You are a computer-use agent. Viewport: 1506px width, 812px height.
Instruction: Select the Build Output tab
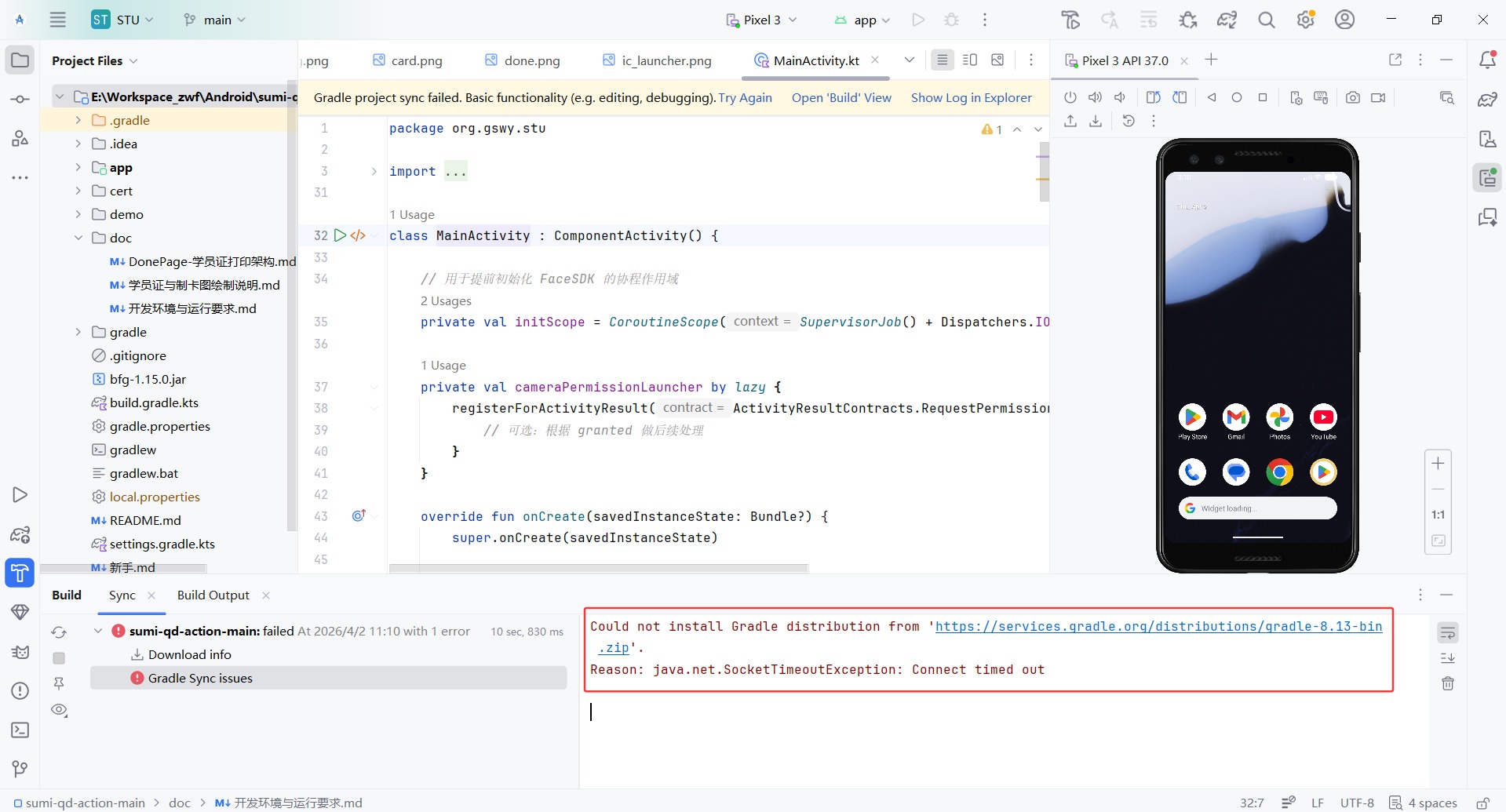click(x=213, y=595)
